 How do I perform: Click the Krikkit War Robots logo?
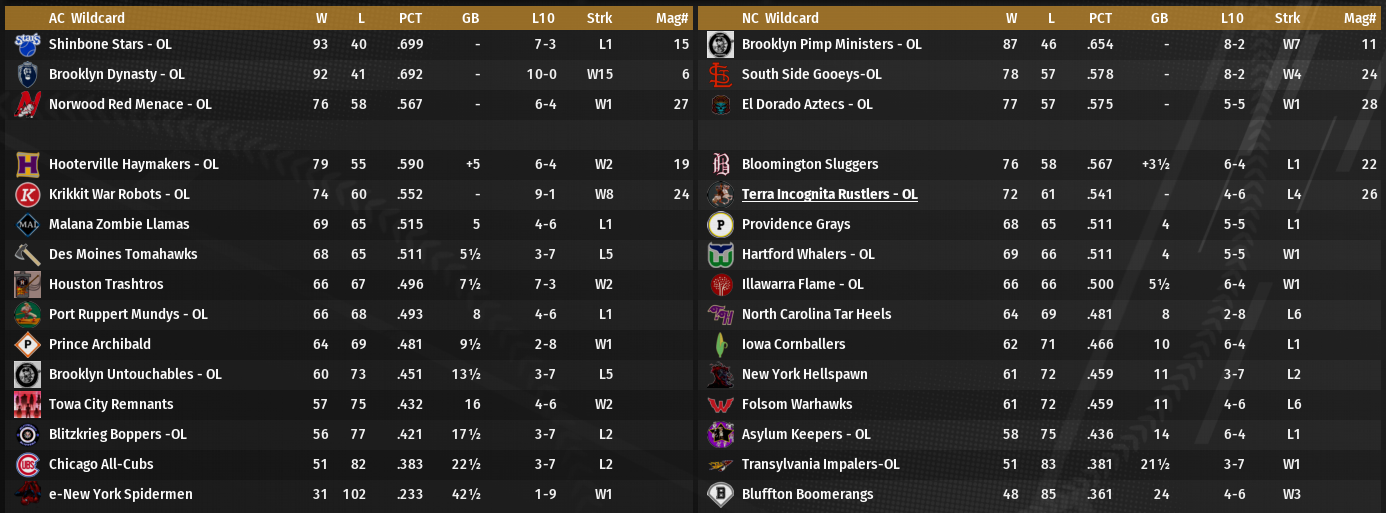tap(28, 195)
